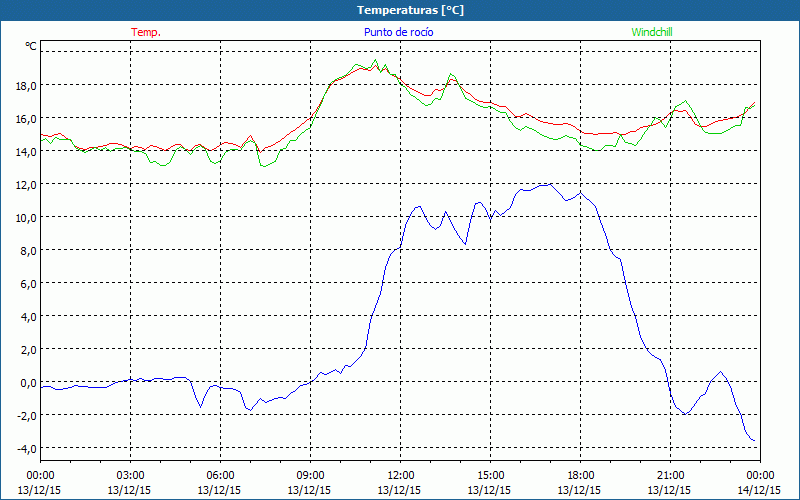Click the 10,0 y-axis value

tap(26, 218)
